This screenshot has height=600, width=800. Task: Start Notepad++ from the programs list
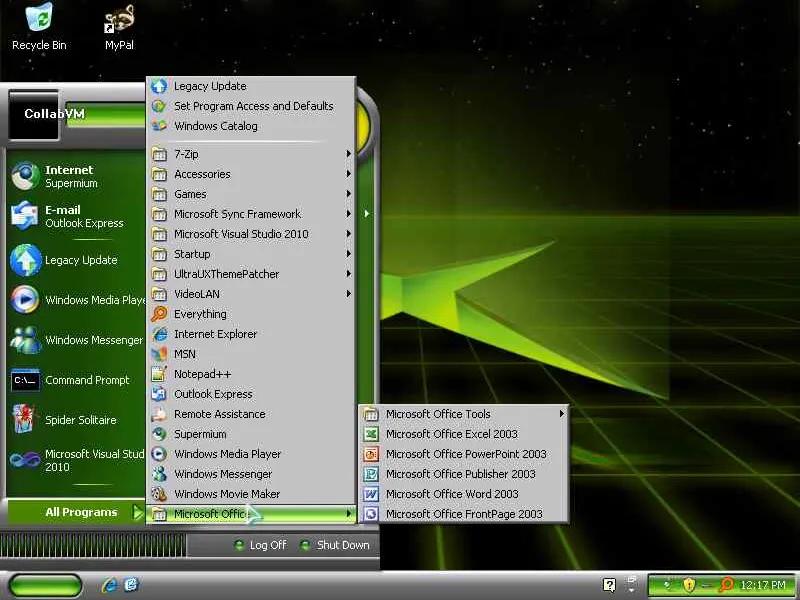pos(251,374)
